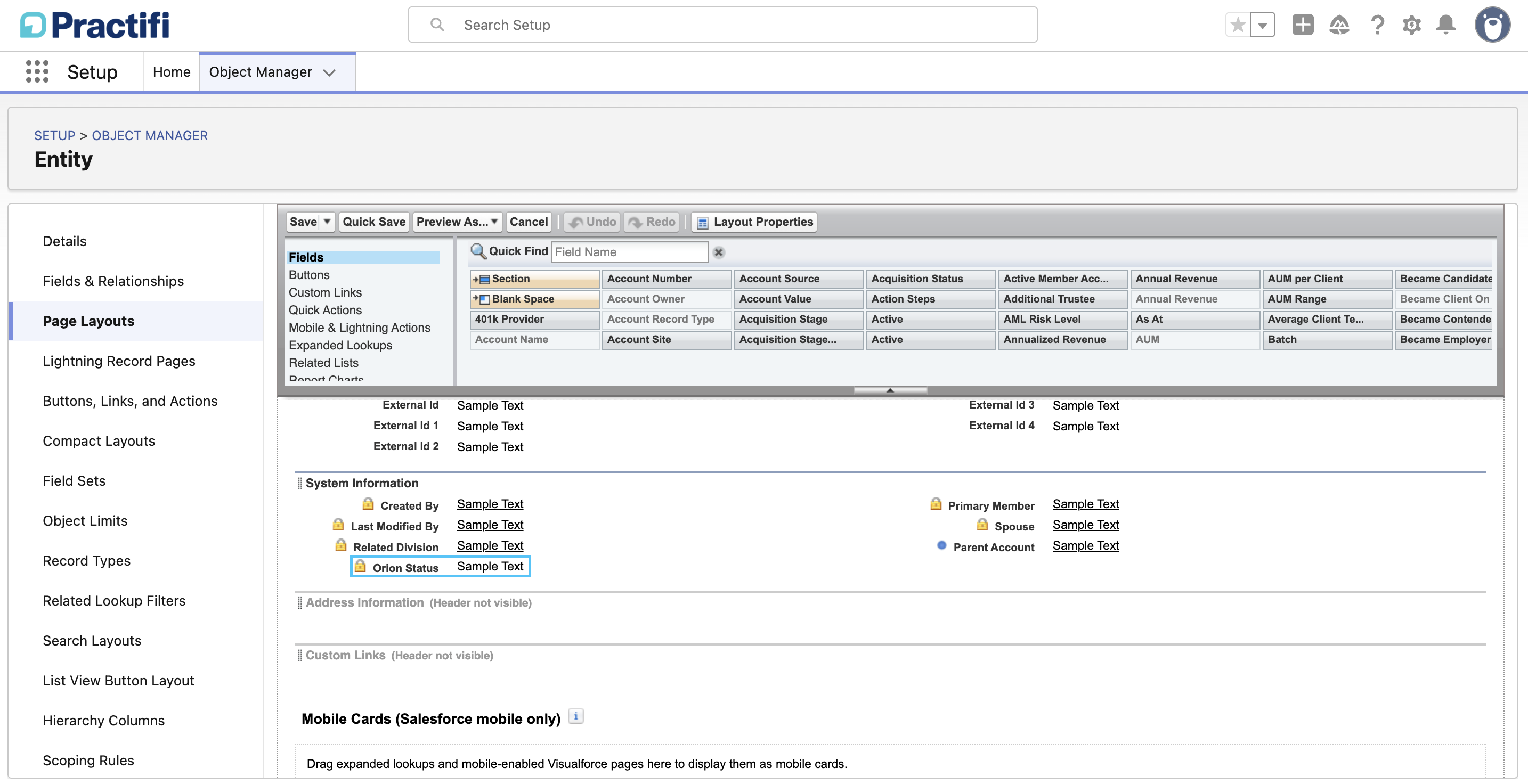Click the Practifi logo

coord(95,25)
